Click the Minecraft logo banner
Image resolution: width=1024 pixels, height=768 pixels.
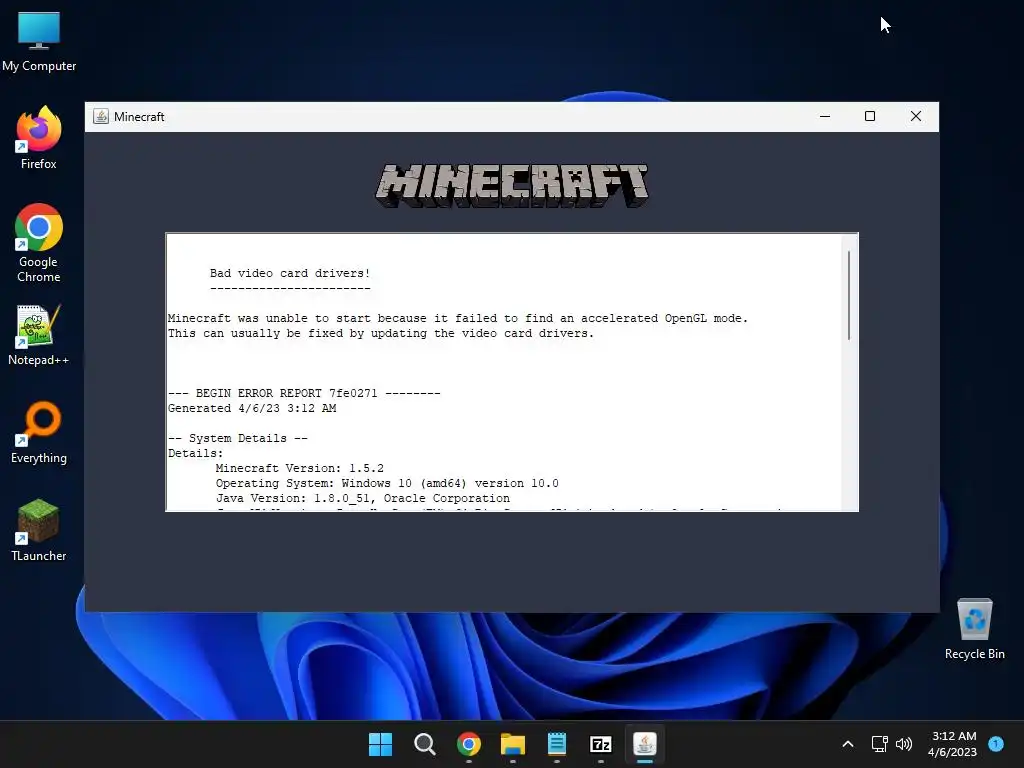pos(512,185)
